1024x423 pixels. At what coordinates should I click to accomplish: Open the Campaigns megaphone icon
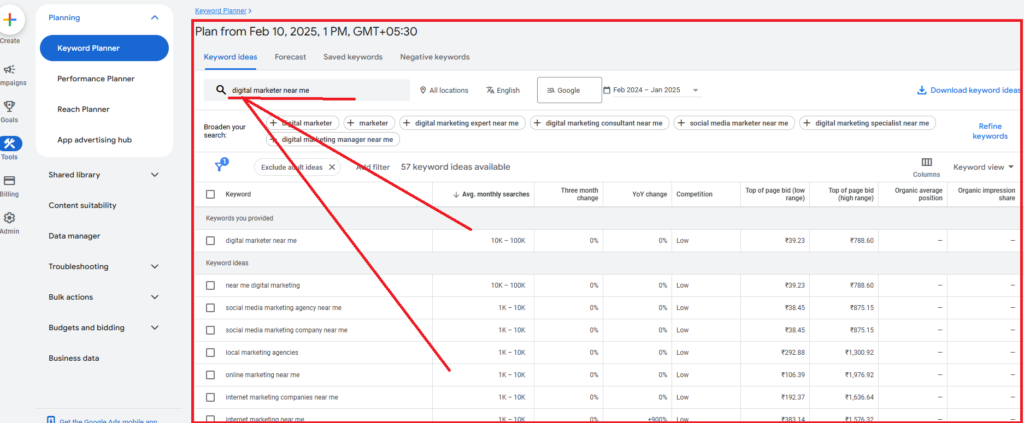9,69
